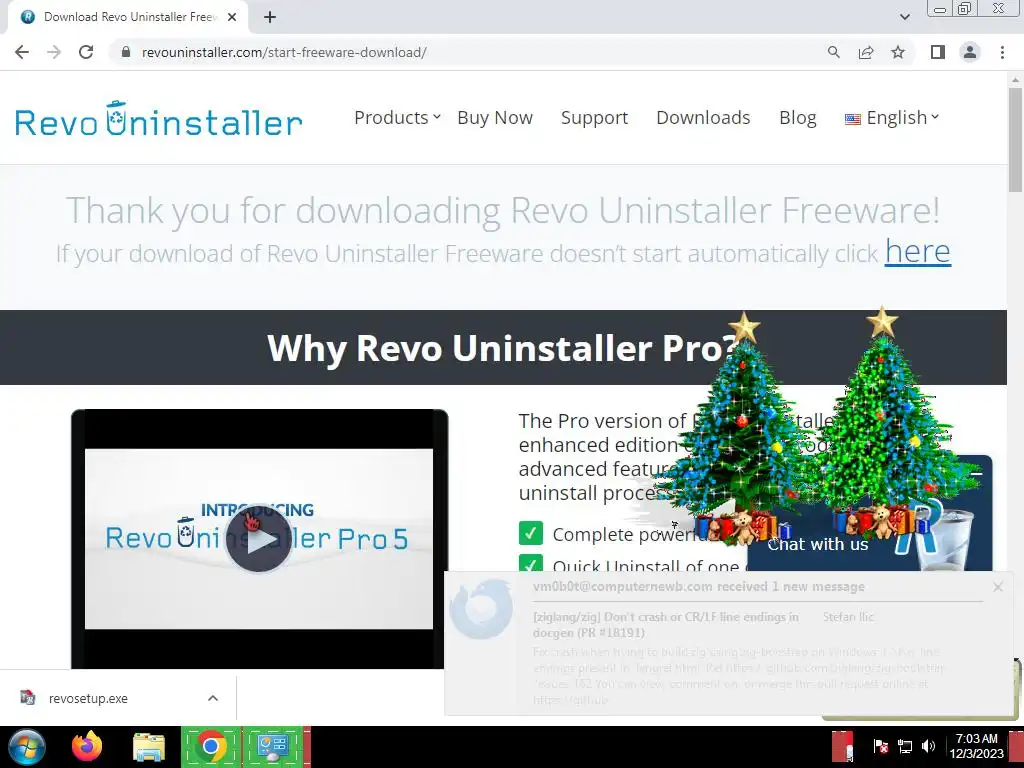The width and height of the screenshot is (1024, 768).
Task: Share this page using the share icon
Action: click(866, 52)
